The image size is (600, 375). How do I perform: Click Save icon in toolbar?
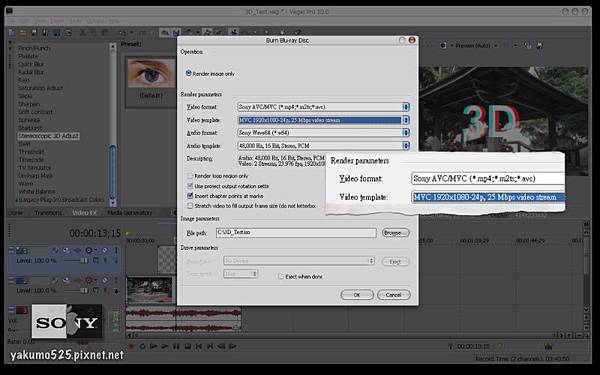[x=34, y=33]
